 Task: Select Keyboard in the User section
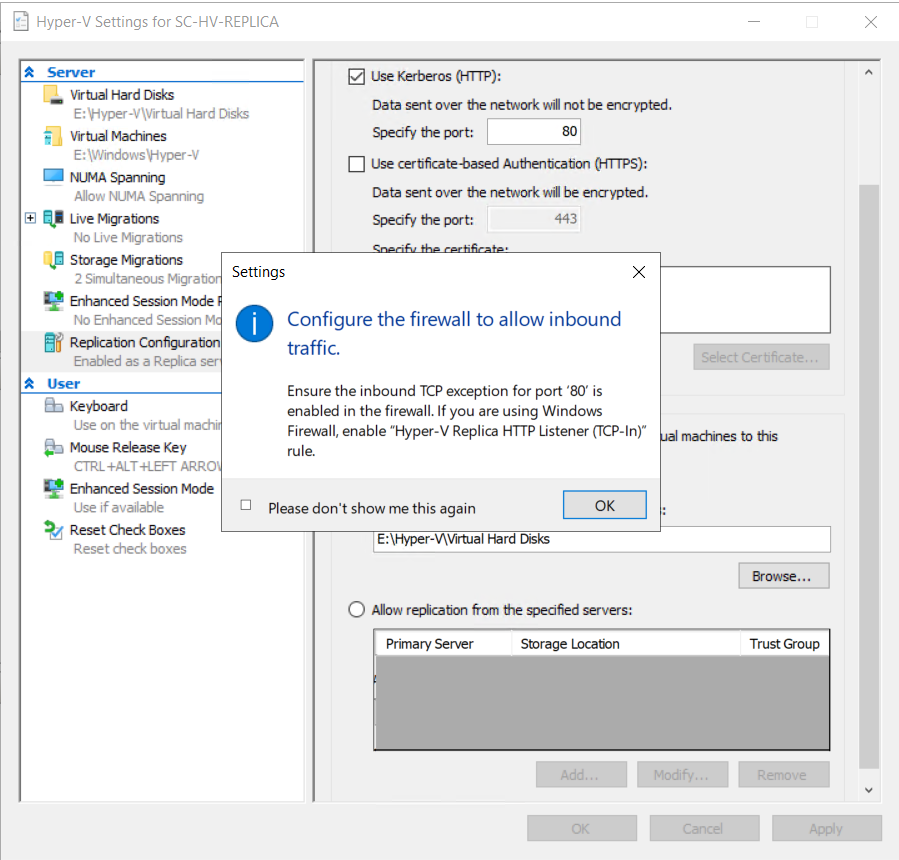tap(99, 406)
